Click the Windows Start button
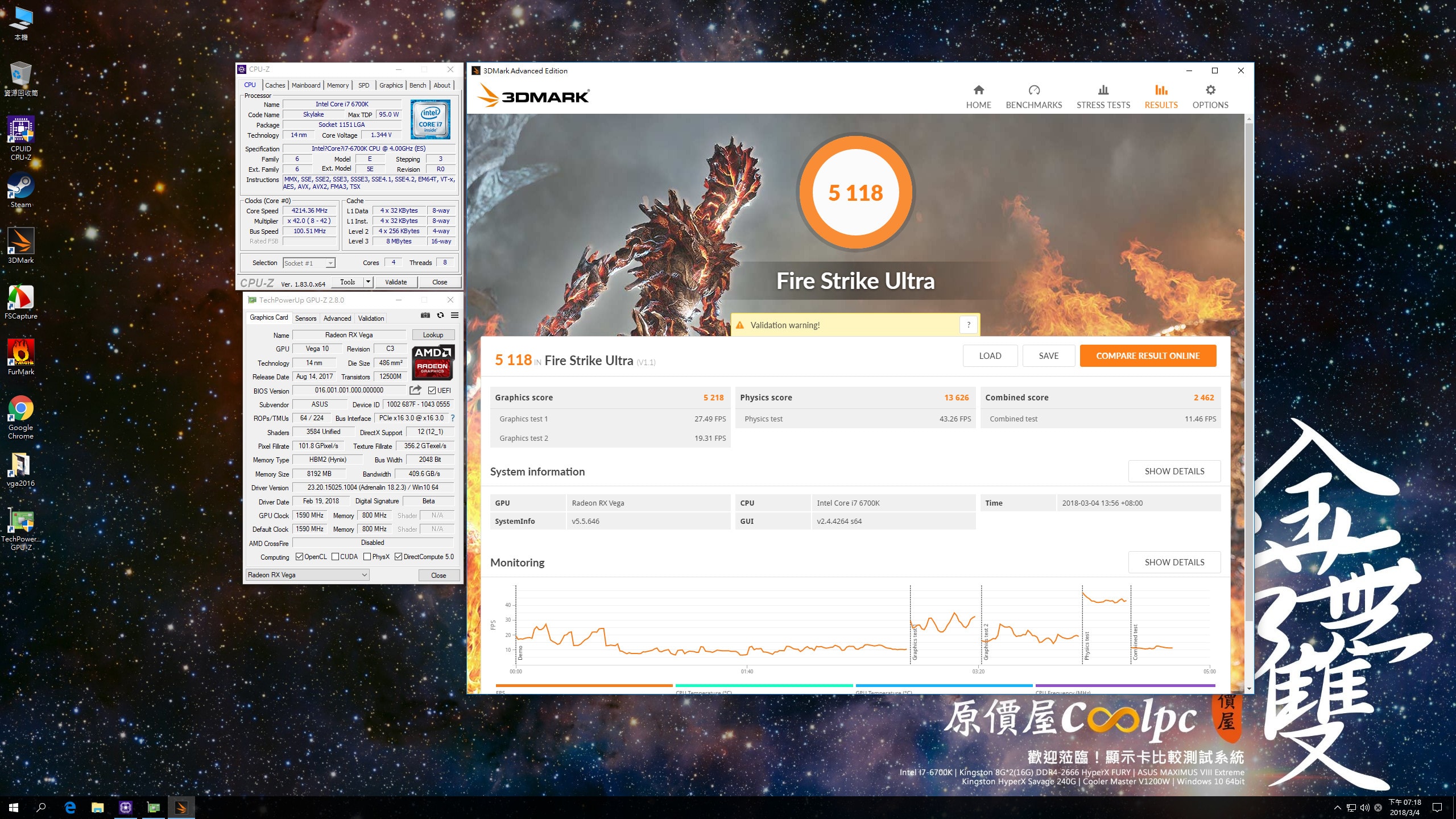 pos(14,807)
